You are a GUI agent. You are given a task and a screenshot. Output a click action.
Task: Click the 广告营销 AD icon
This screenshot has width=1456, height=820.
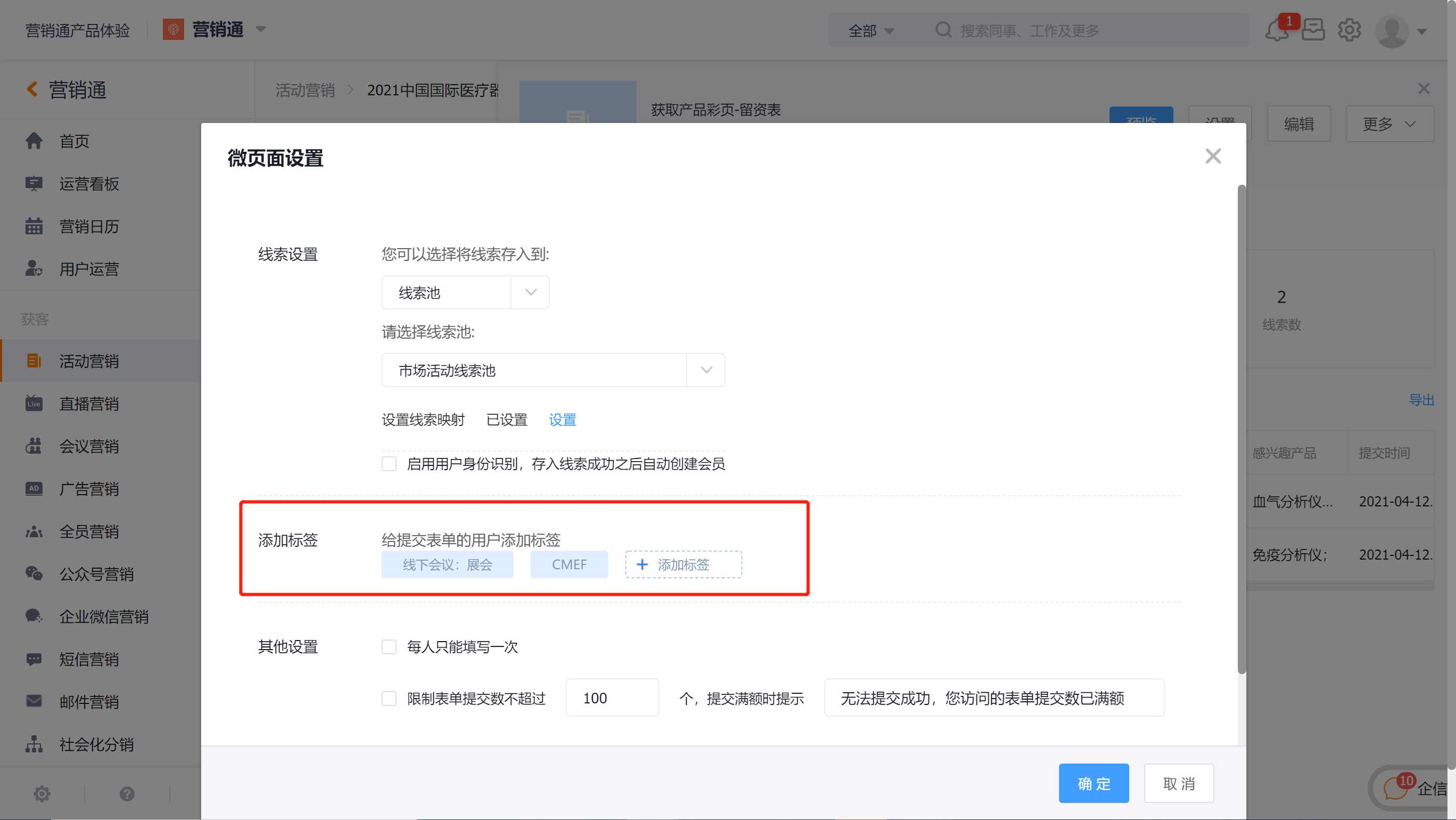(x=34, y=489)
